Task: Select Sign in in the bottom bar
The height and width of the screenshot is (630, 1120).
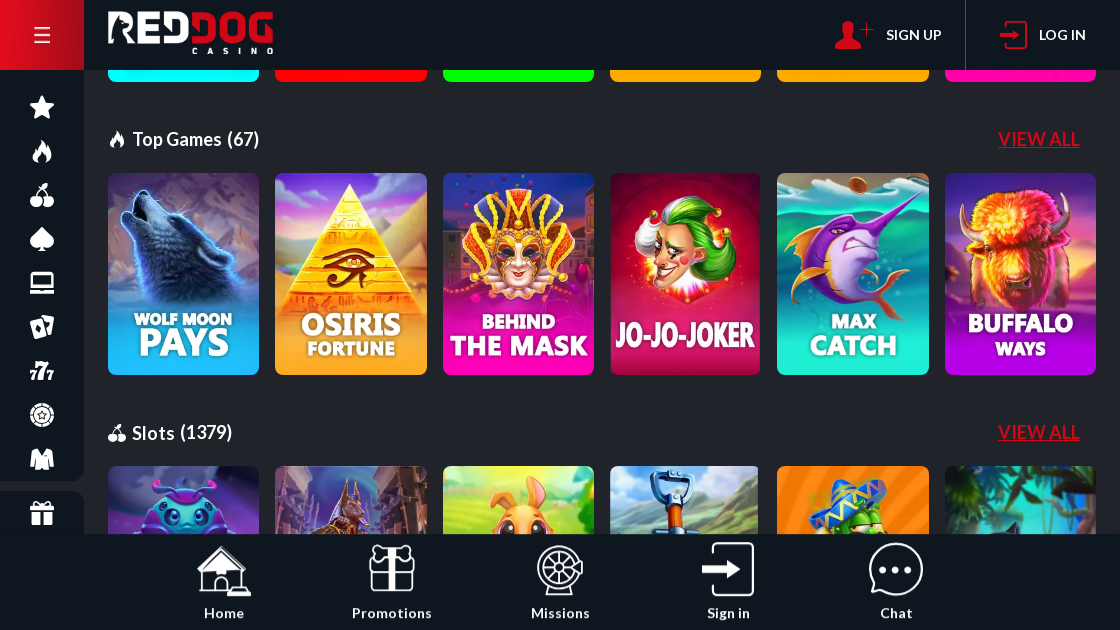Action: coord(728,583)
